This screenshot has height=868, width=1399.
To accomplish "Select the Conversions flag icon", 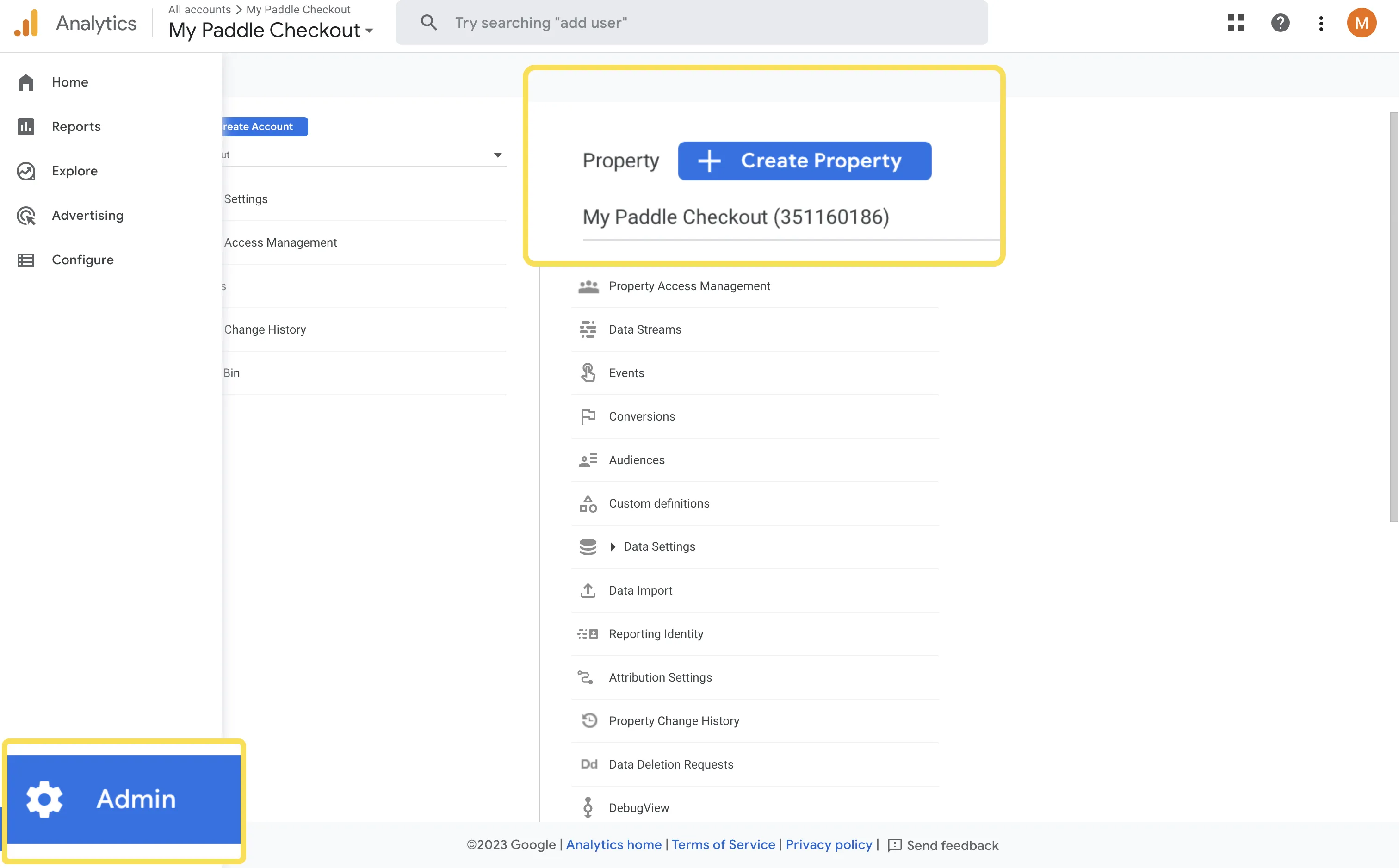I will coord(588,416).
